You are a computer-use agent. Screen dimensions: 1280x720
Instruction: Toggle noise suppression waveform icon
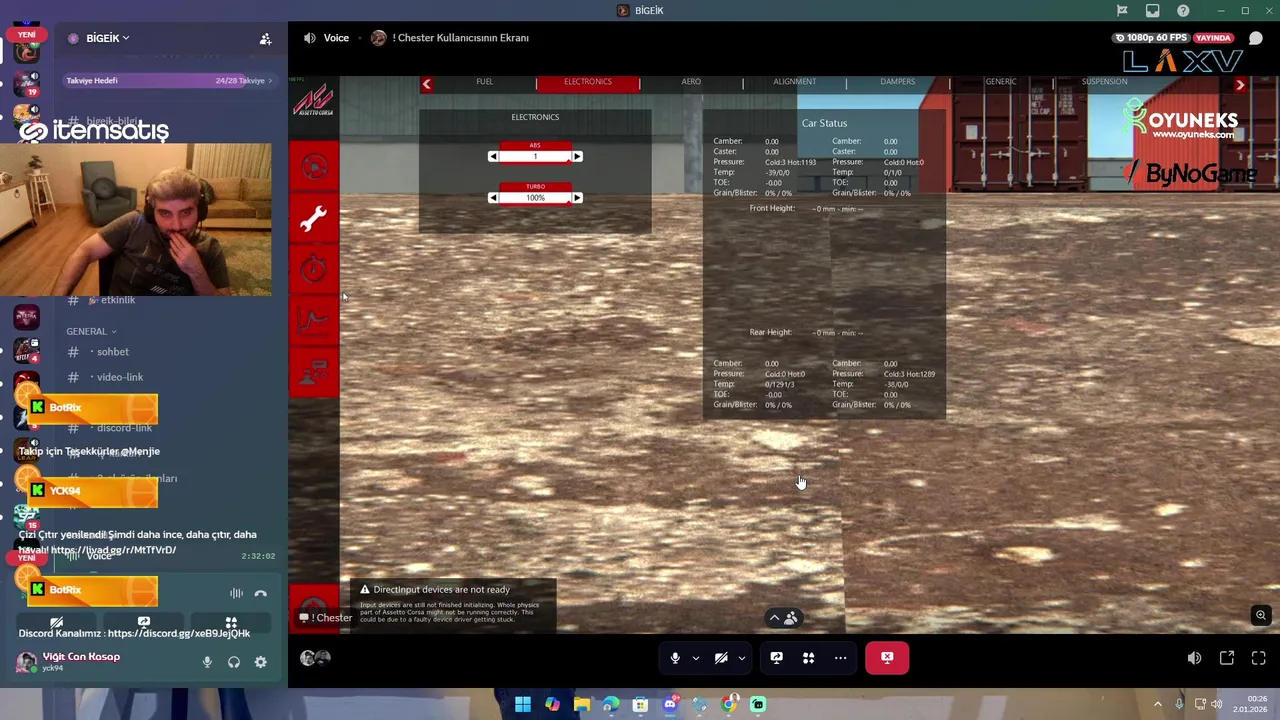(236, 594)
